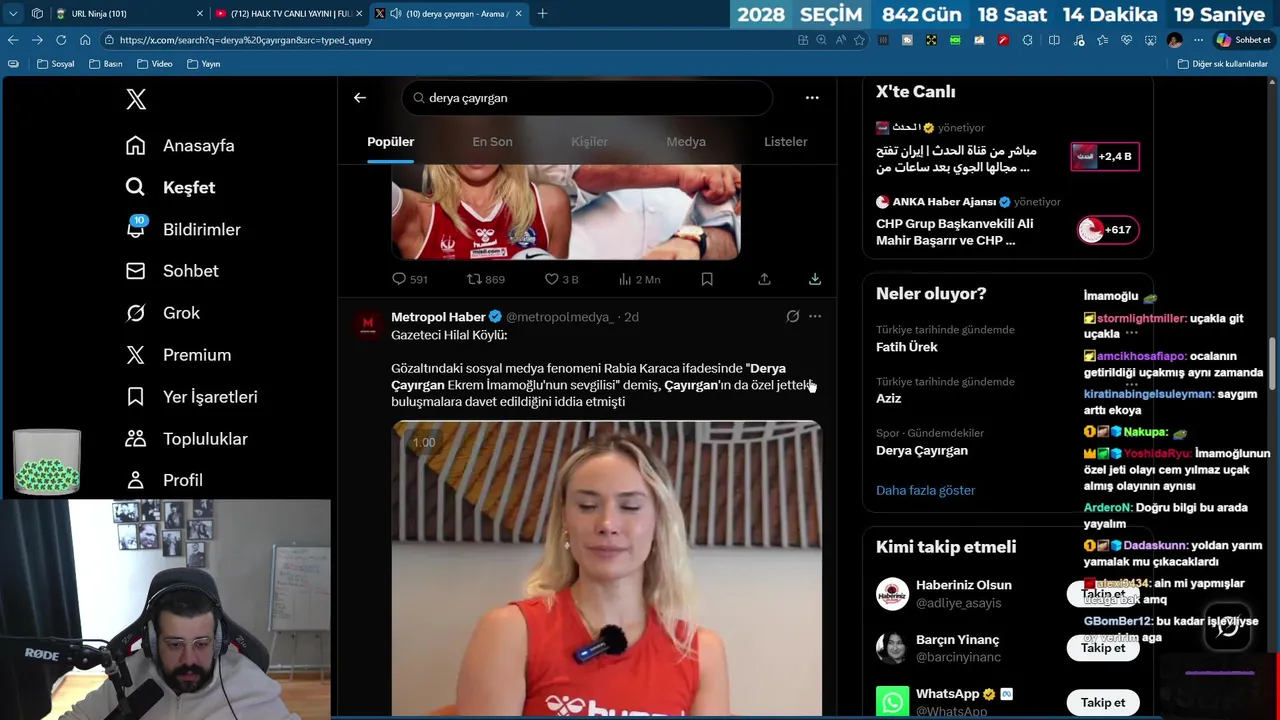Bookmark the first post
1280x720 pixels.
[x=707, y=280]
